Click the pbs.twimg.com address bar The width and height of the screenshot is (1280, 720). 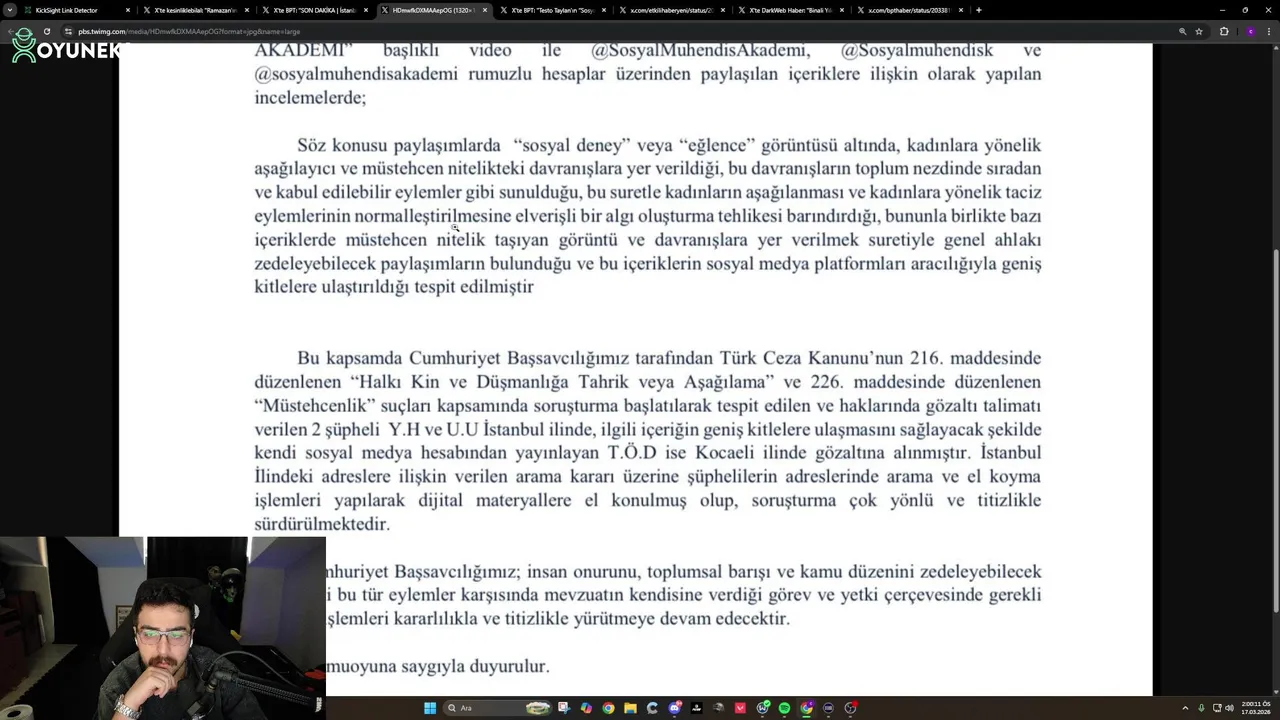[x=620, y=31]
